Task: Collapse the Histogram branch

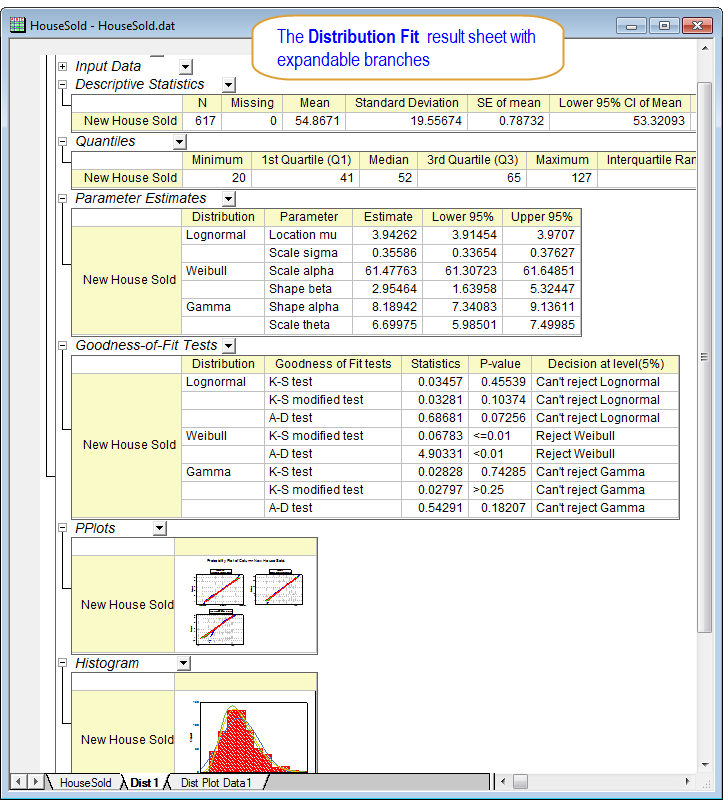Action: pyautogui.click(x=62, y=663)
